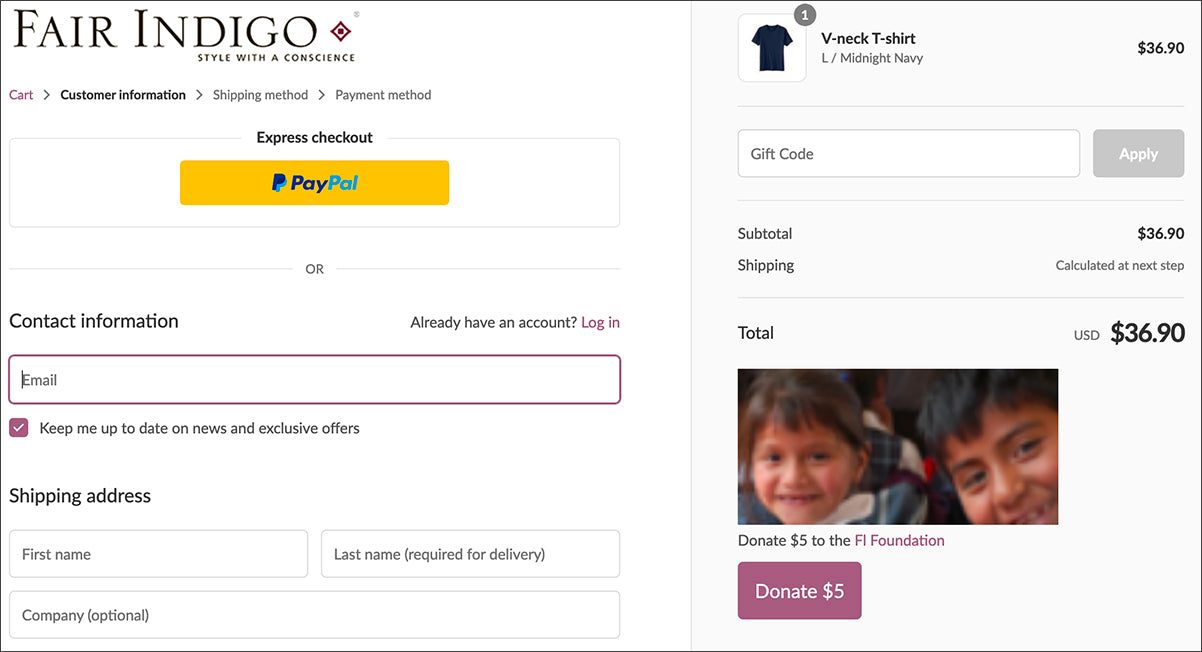The width and height of the screenshot is (1202, 652).
Task: Click the First name field
Action: click(158, 554)
